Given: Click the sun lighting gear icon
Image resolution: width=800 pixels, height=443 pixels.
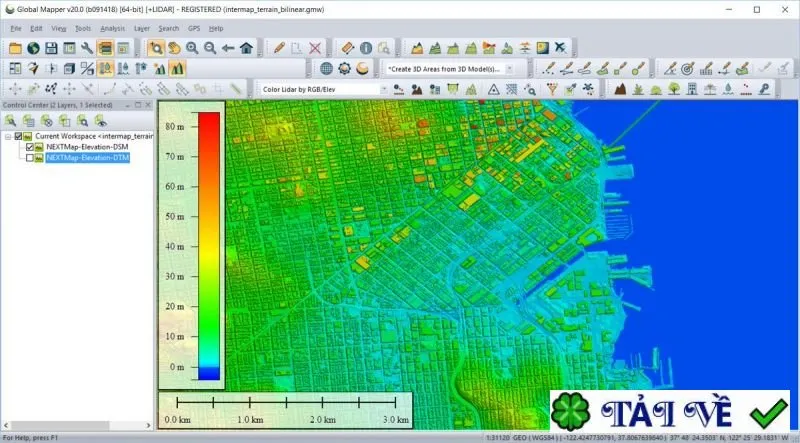Looking at the screenshot, I should 344,68.
